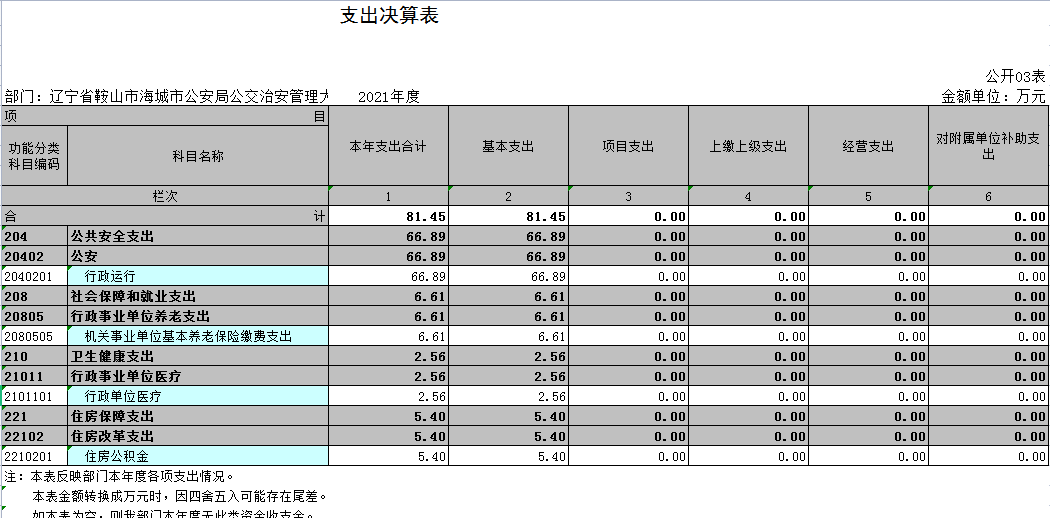Select the note 本表反映部门本年度各项支出情况
1050x518 pixels.
(119, 477)
